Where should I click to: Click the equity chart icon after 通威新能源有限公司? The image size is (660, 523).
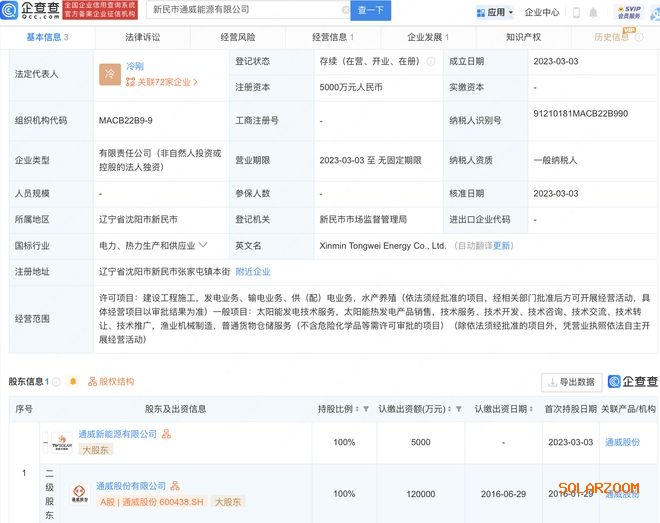click(x=166, y=434)
